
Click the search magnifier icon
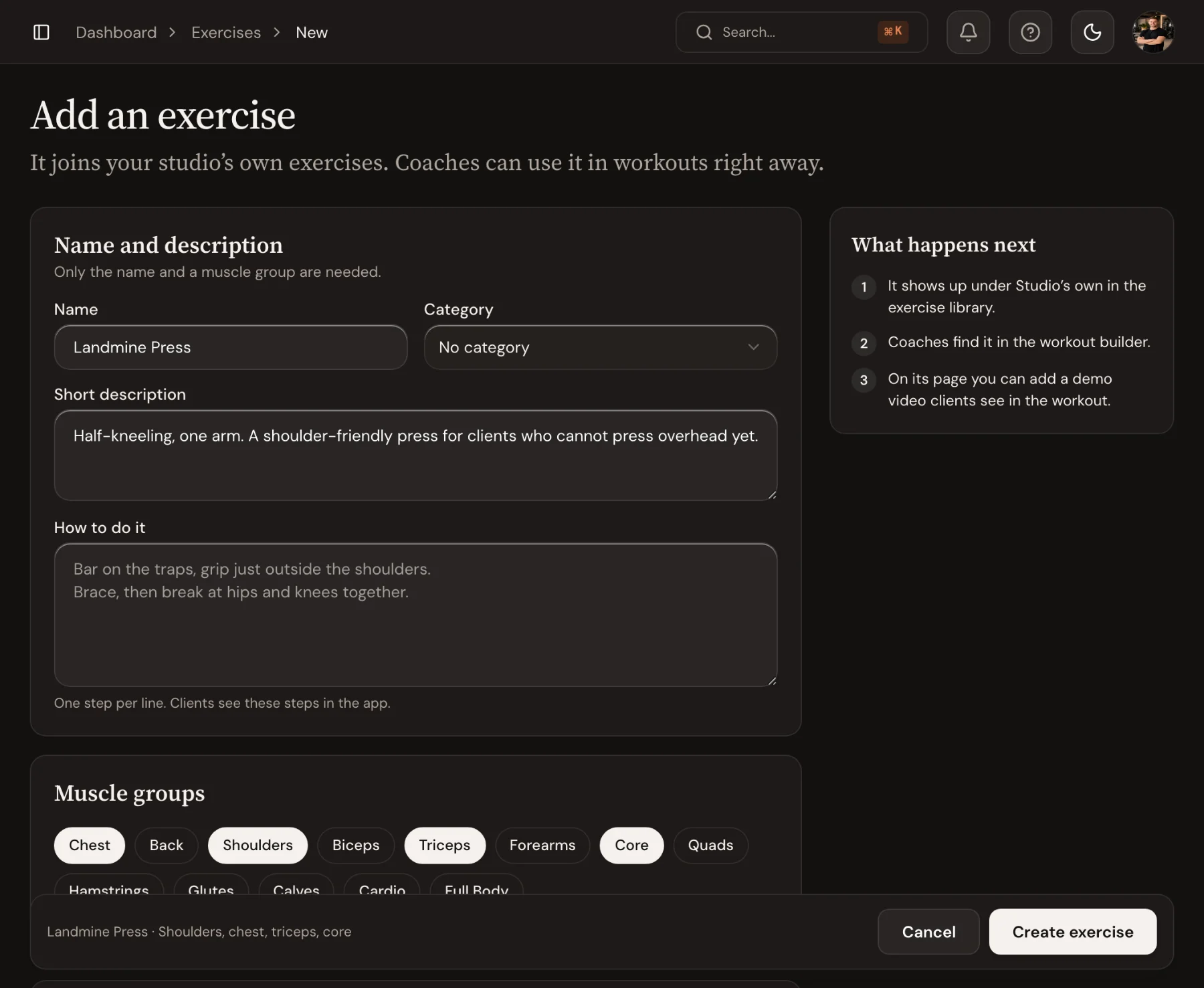click(x=704, y=32)
